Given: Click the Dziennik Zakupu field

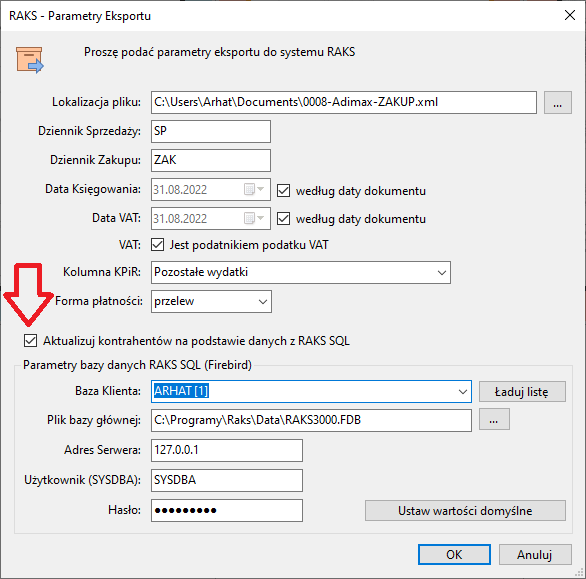Looking at the screenshot, I should (211, 160).
